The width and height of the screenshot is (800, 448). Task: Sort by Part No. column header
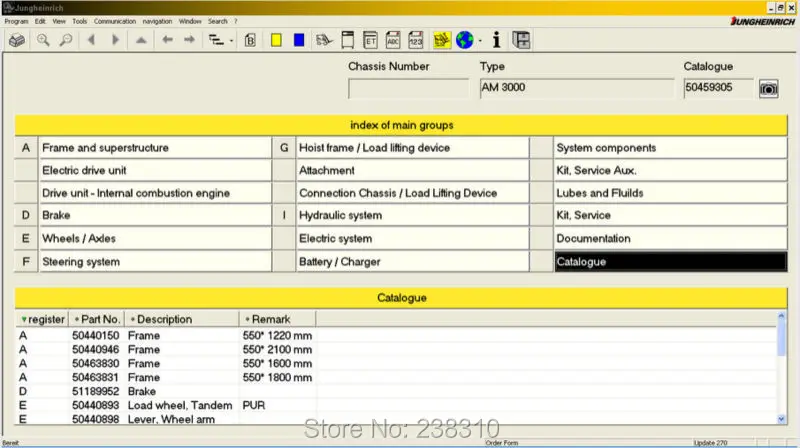[x=96, y=319]
